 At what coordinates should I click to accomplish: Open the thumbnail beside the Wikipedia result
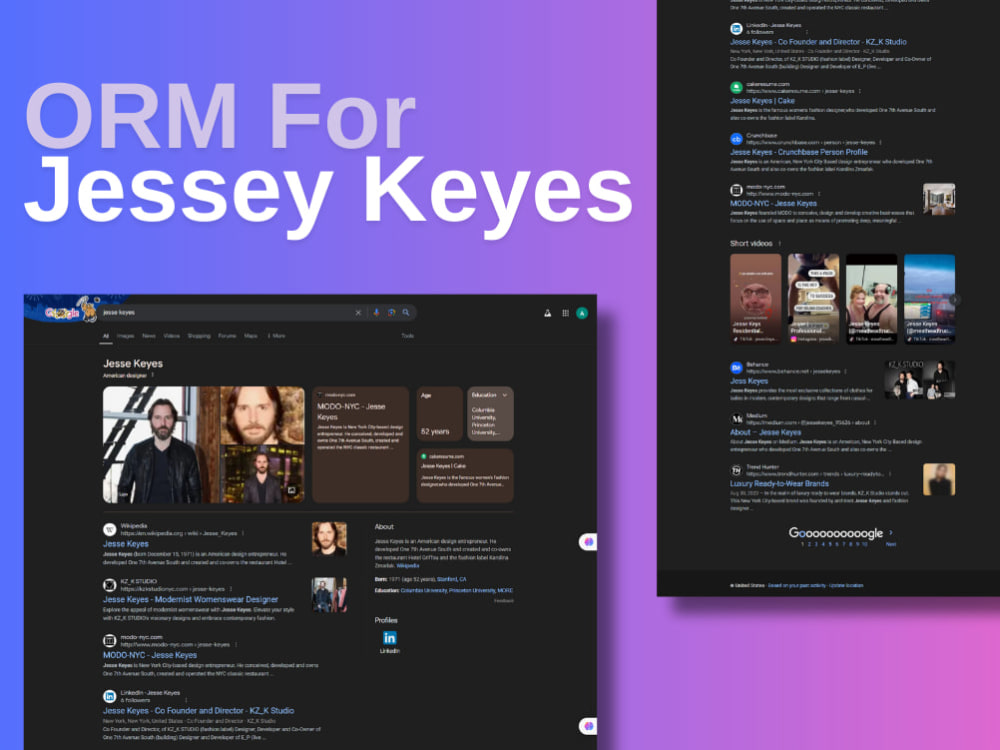click(x=329, y=539)
